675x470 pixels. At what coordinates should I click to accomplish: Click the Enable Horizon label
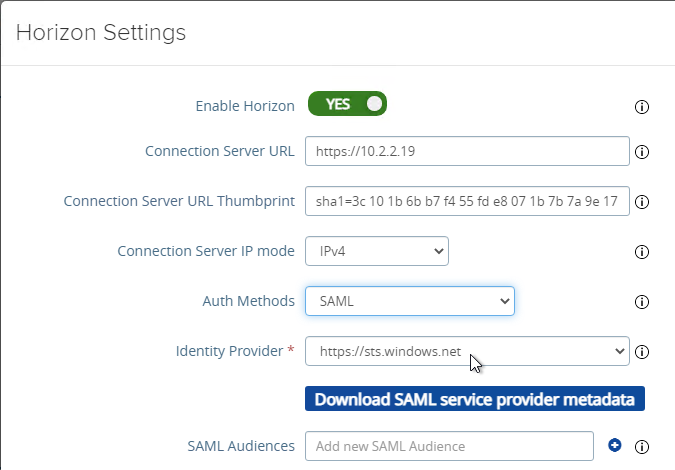(x=245, y=106)
